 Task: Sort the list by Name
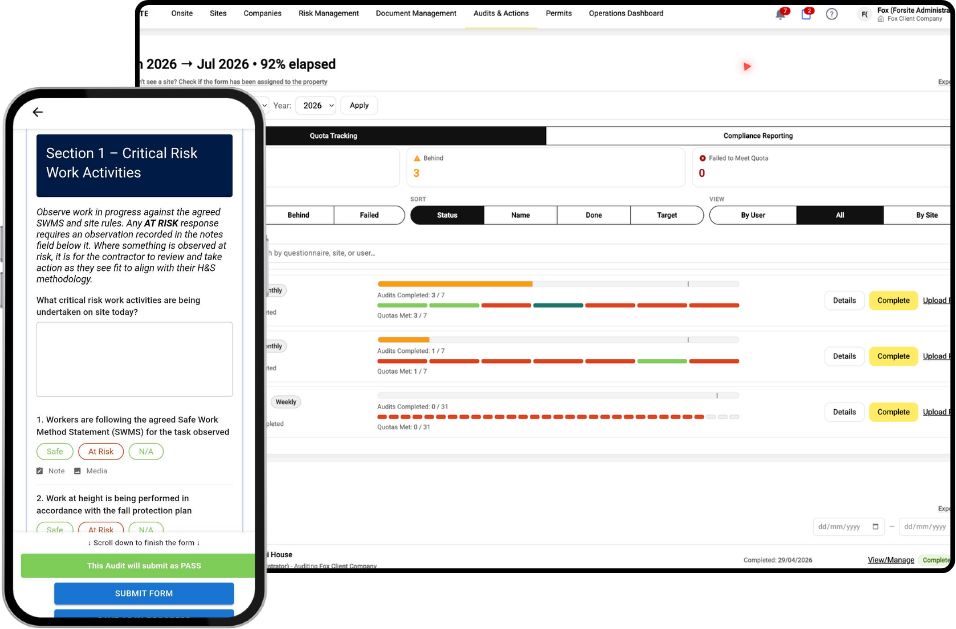point(521,215)
